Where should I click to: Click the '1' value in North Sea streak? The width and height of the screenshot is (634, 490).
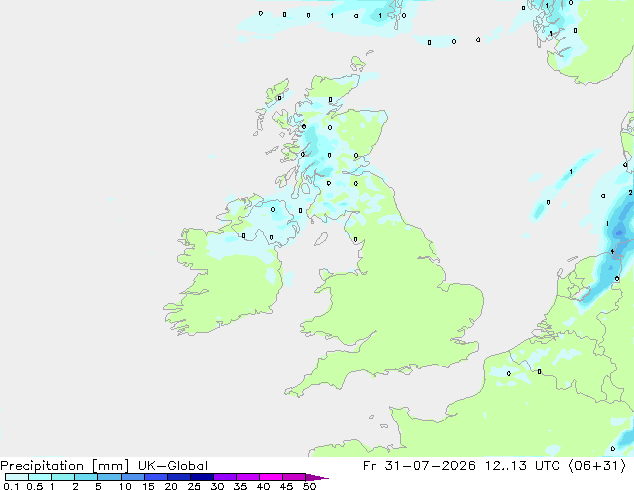pyautogui.click(x=571, y=172)
